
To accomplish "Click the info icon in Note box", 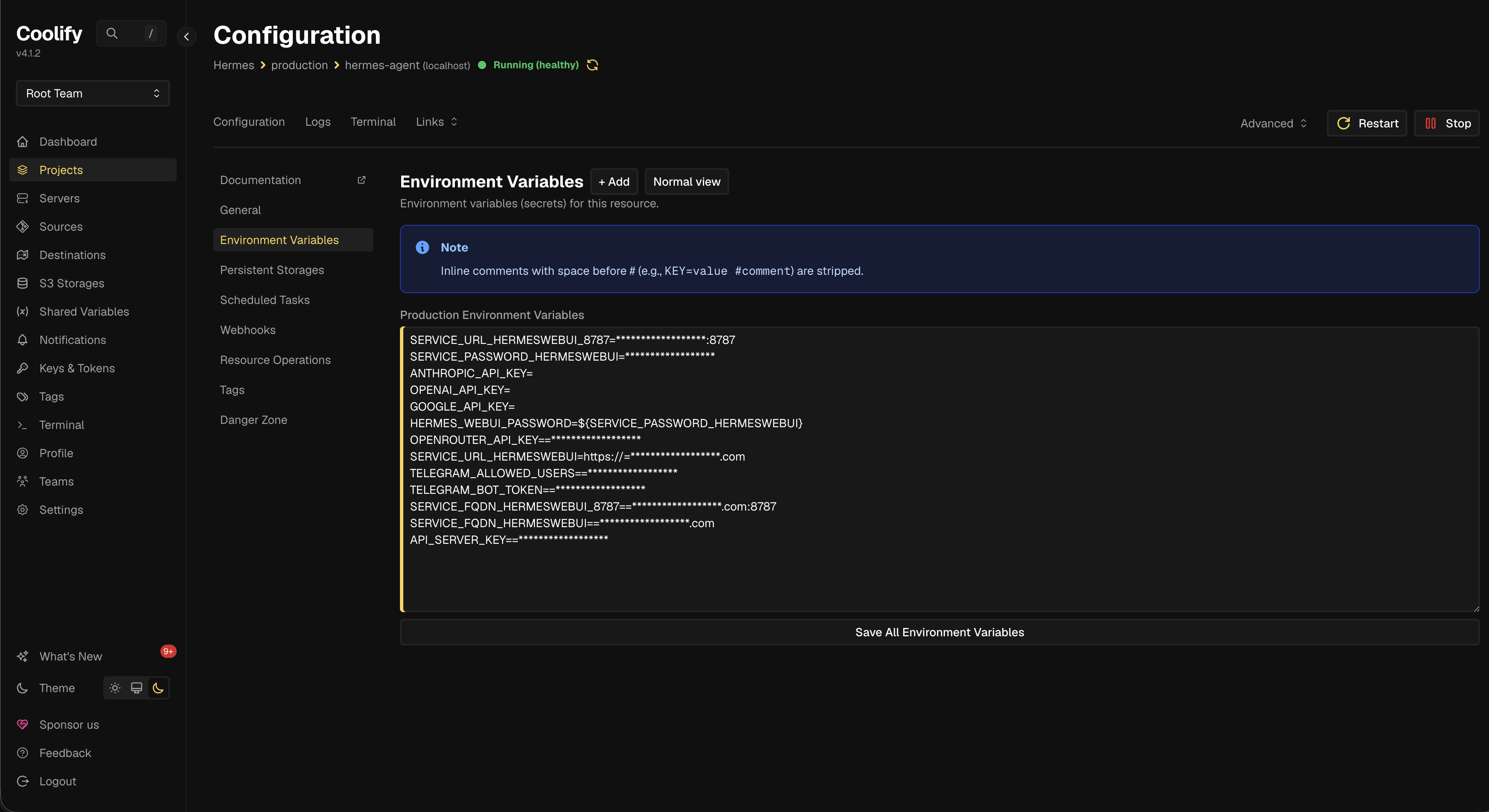I will coord(422,247).
